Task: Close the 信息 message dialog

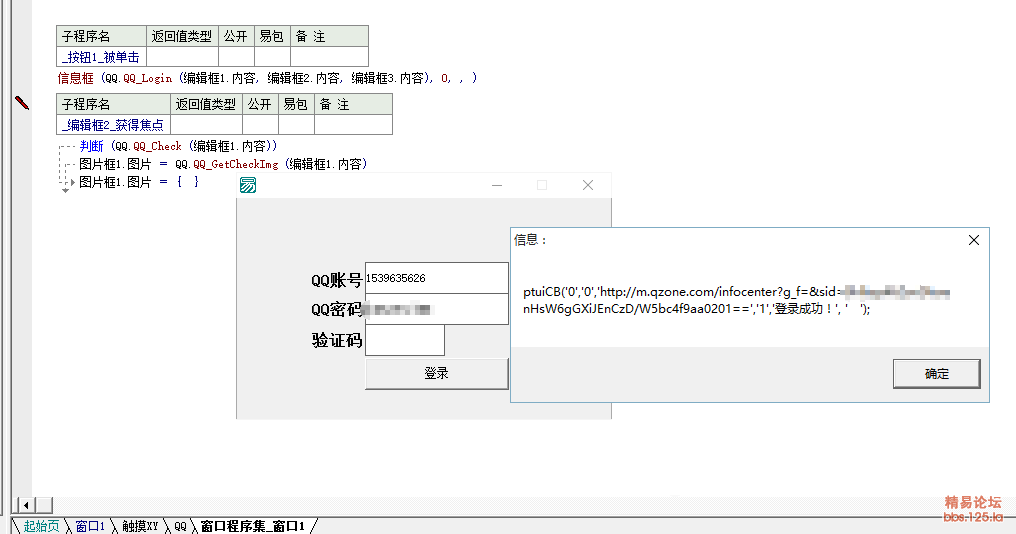Action: point(973,240)
